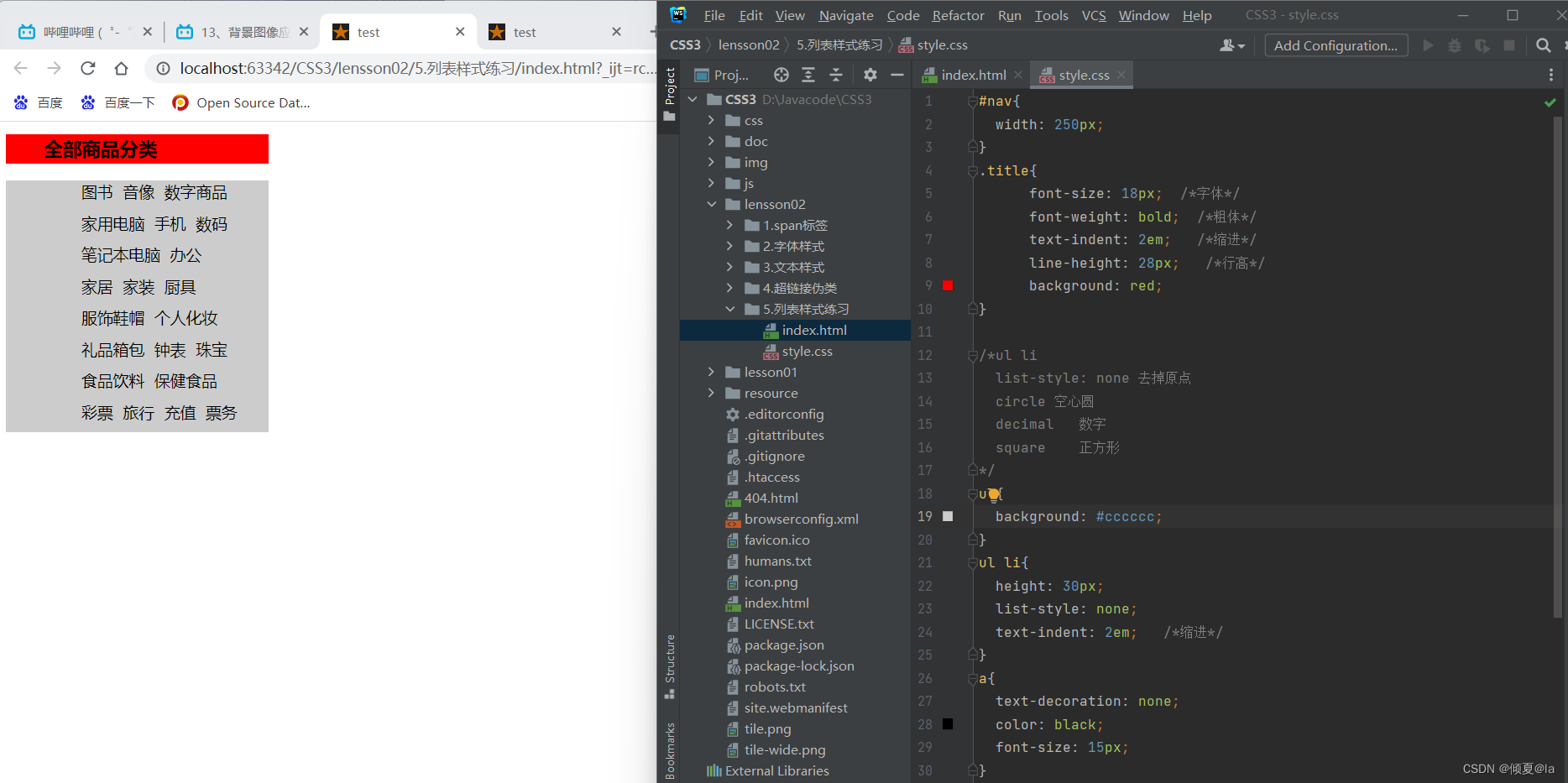Click the 家用电脑 link on the web page
1568x783 pixels.
pyautogui.click(x=112, y=224)
